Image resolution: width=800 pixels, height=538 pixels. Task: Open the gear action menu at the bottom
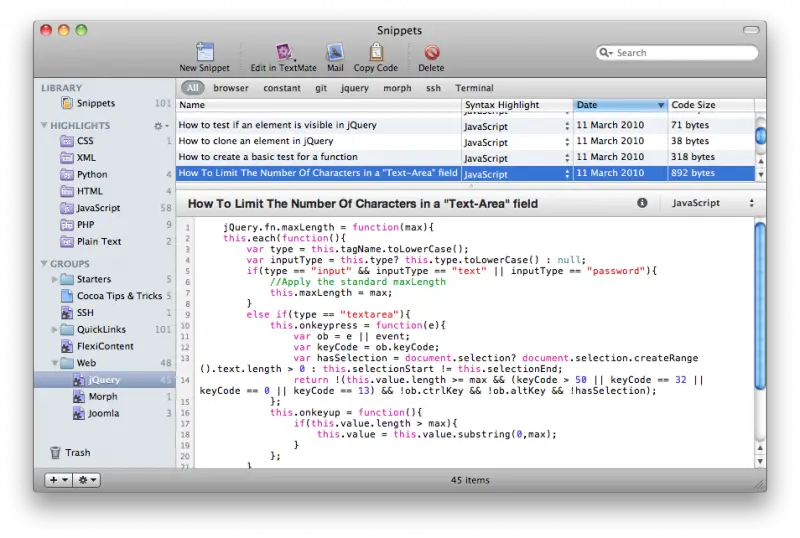[86, 480]
